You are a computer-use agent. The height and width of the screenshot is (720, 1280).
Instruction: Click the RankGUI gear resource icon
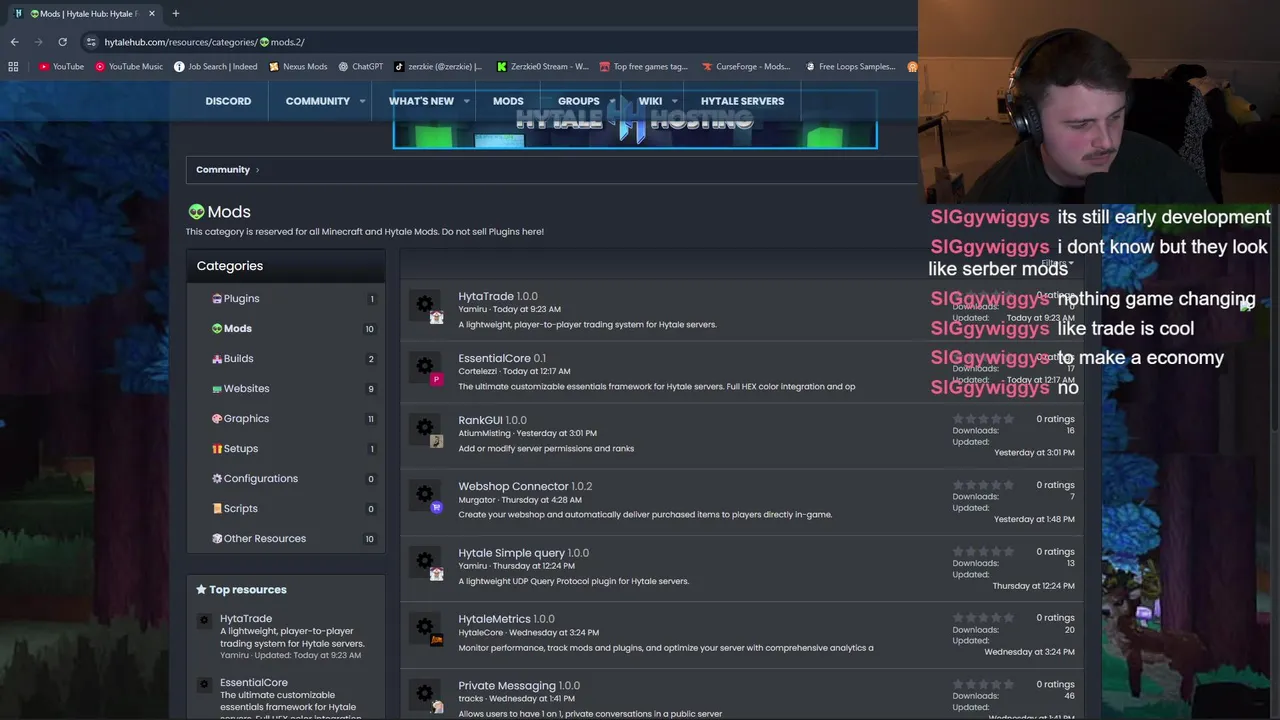(x=425, y=428)
